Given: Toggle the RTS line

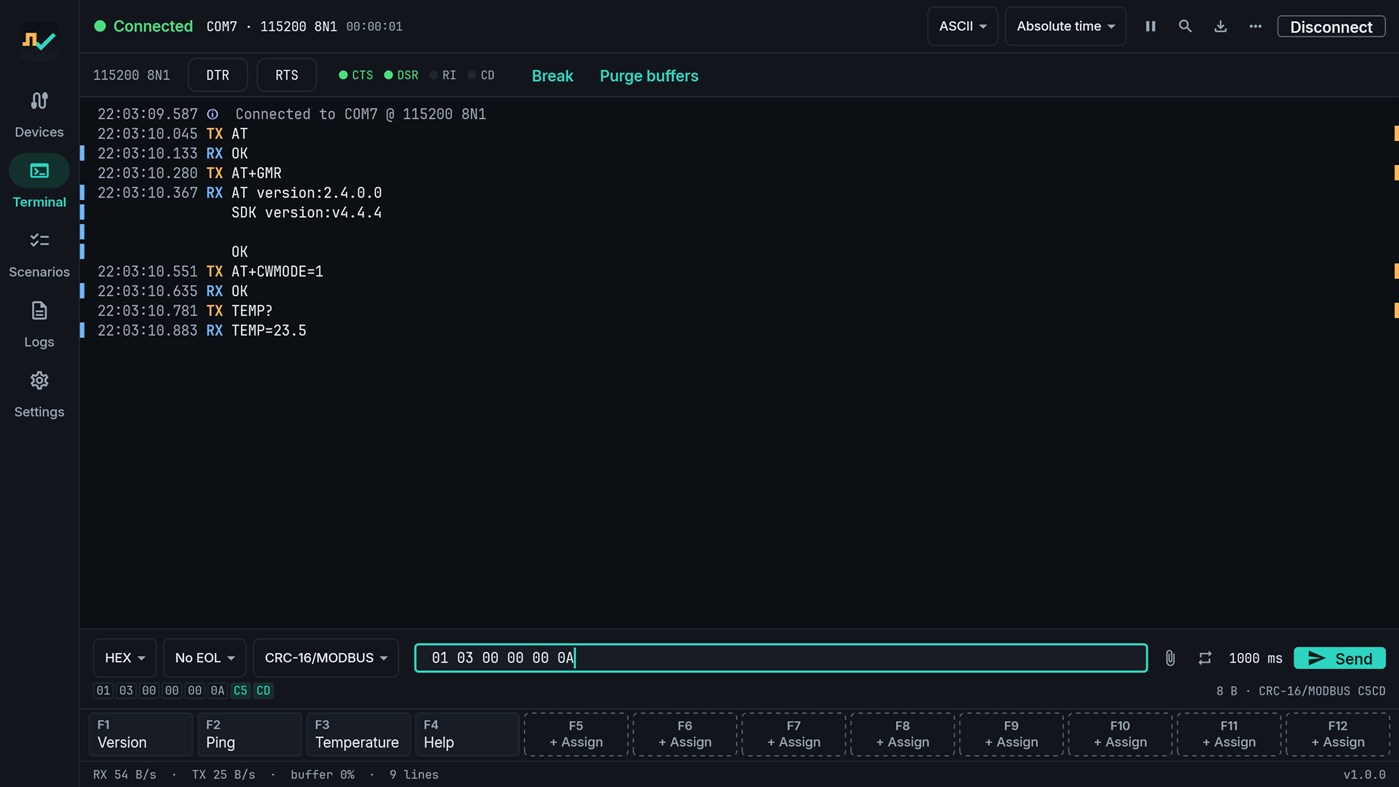Looking at the screenshot, I should click(x=286, y=75).
